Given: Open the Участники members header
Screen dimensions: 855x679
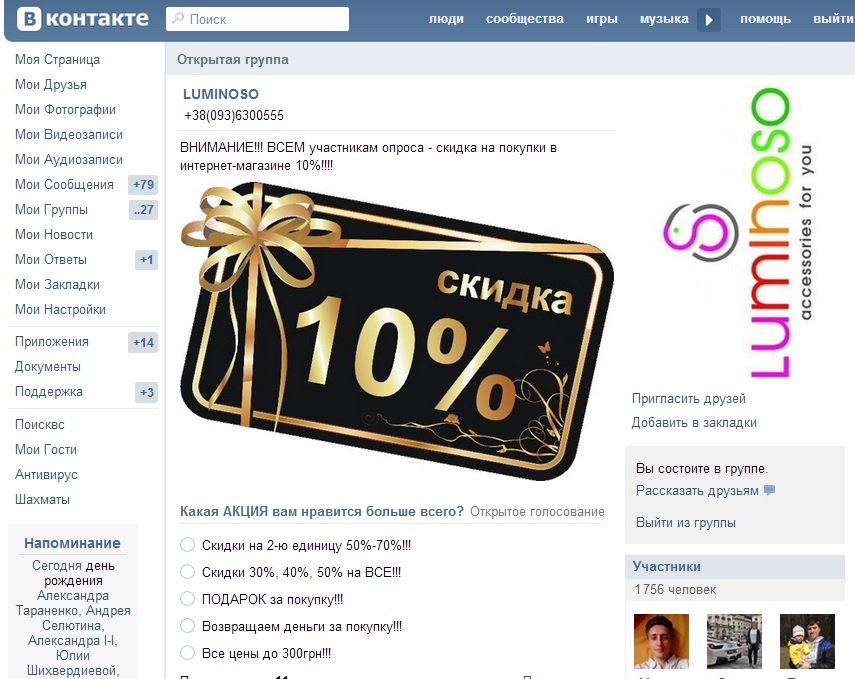Looking at the screenshot, I should 735,567.
